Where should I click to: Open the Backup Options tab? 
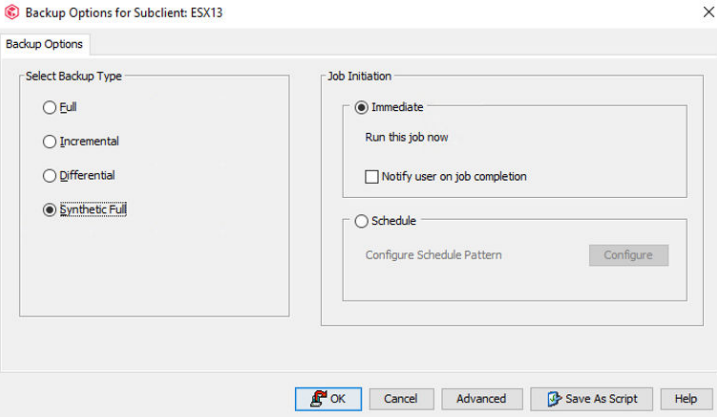tap(44, 44)
